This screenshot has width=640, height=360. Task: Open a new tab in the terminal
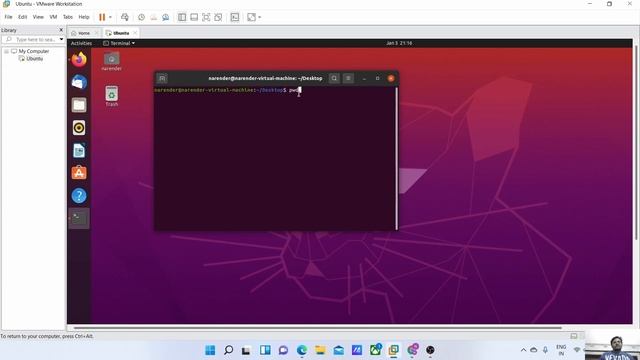(162, 78)
